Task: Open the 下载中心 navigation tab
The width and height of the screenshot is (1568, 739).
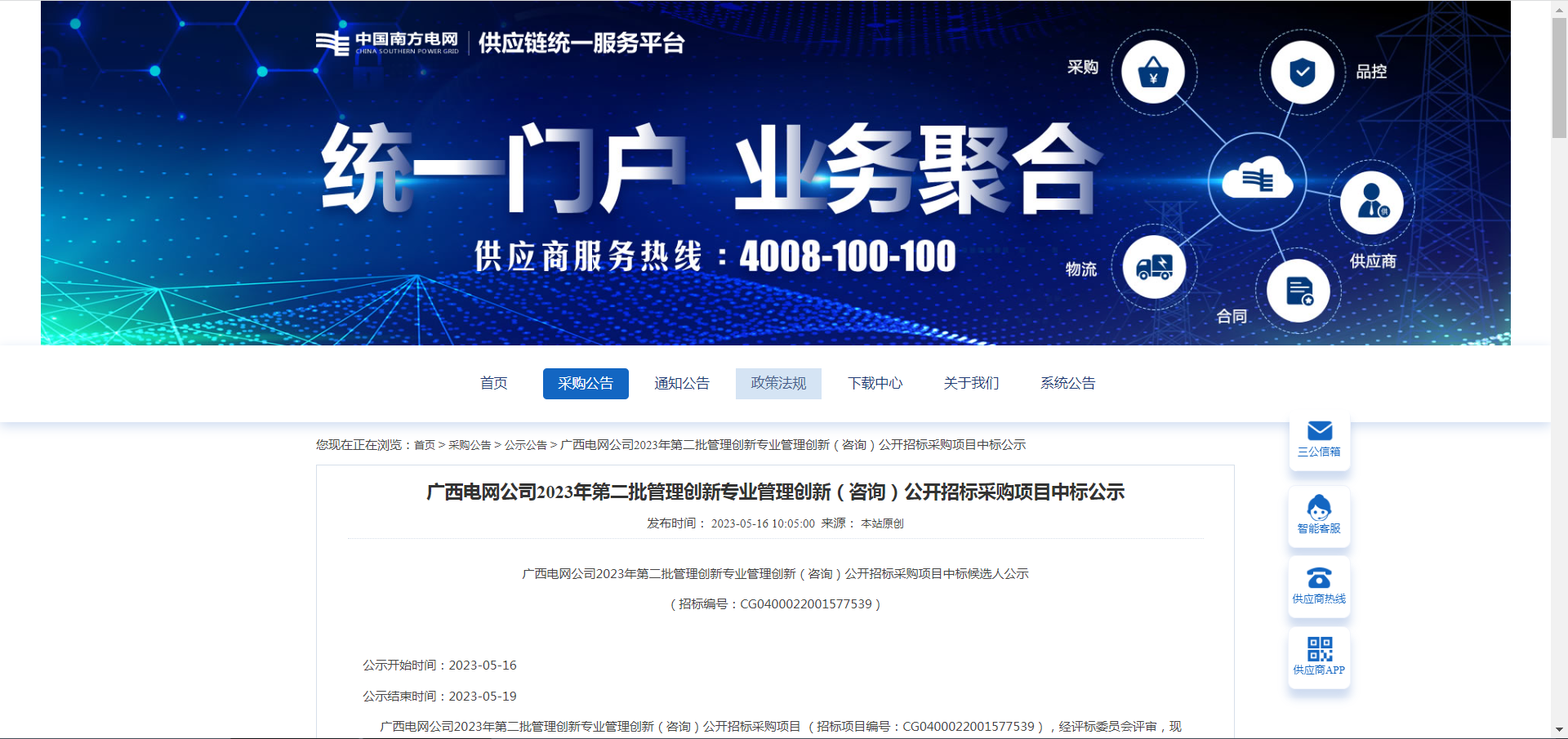Action: pos(875,383)
